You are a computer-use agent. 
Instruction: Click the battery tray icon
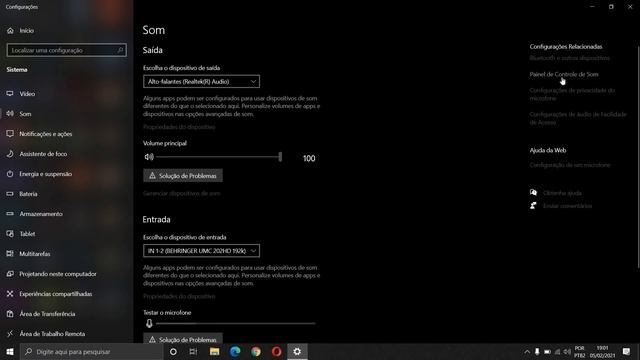[x=547, y=352]
